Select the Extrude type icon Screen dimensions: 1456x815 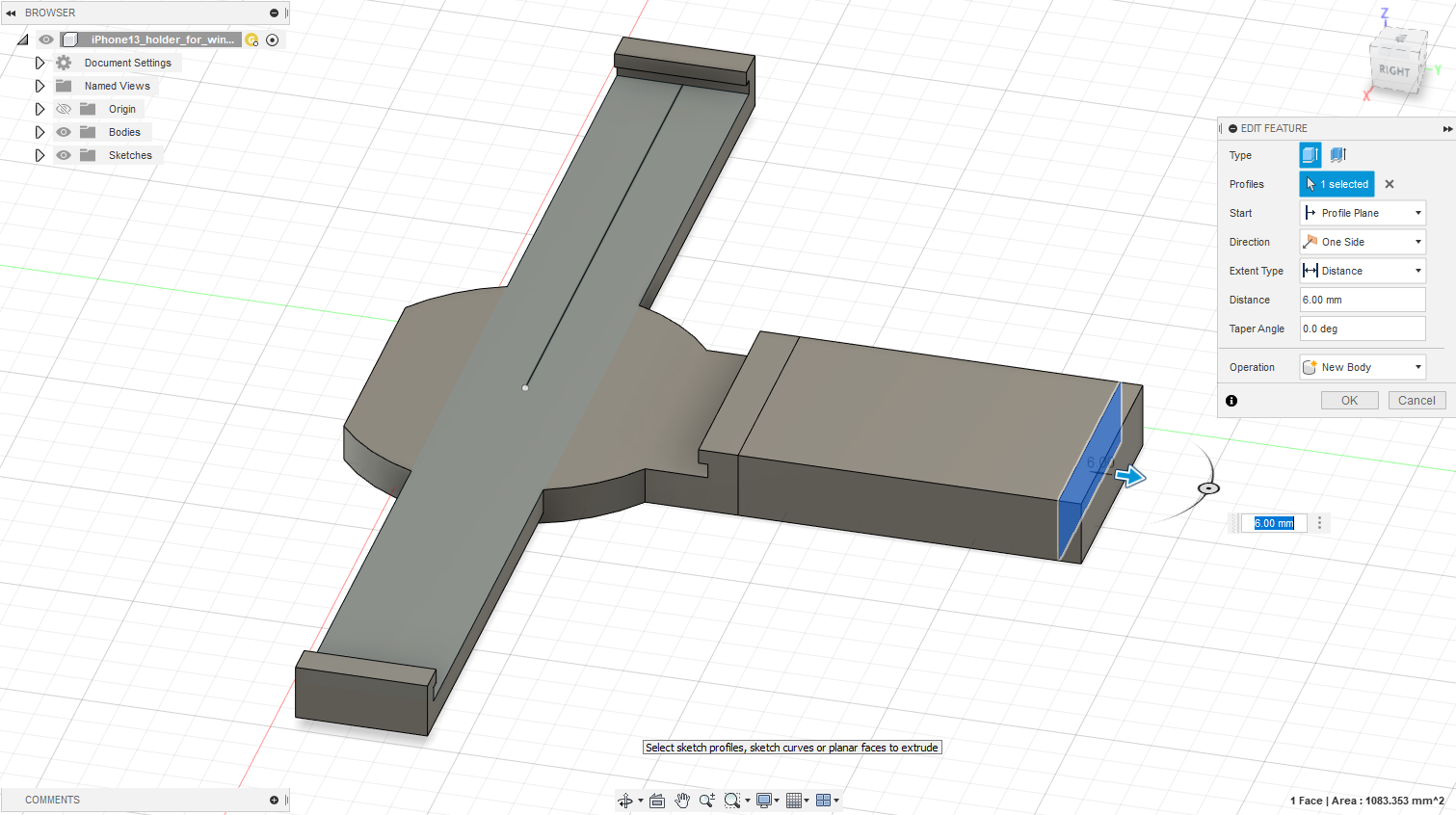coord(1310,155)
